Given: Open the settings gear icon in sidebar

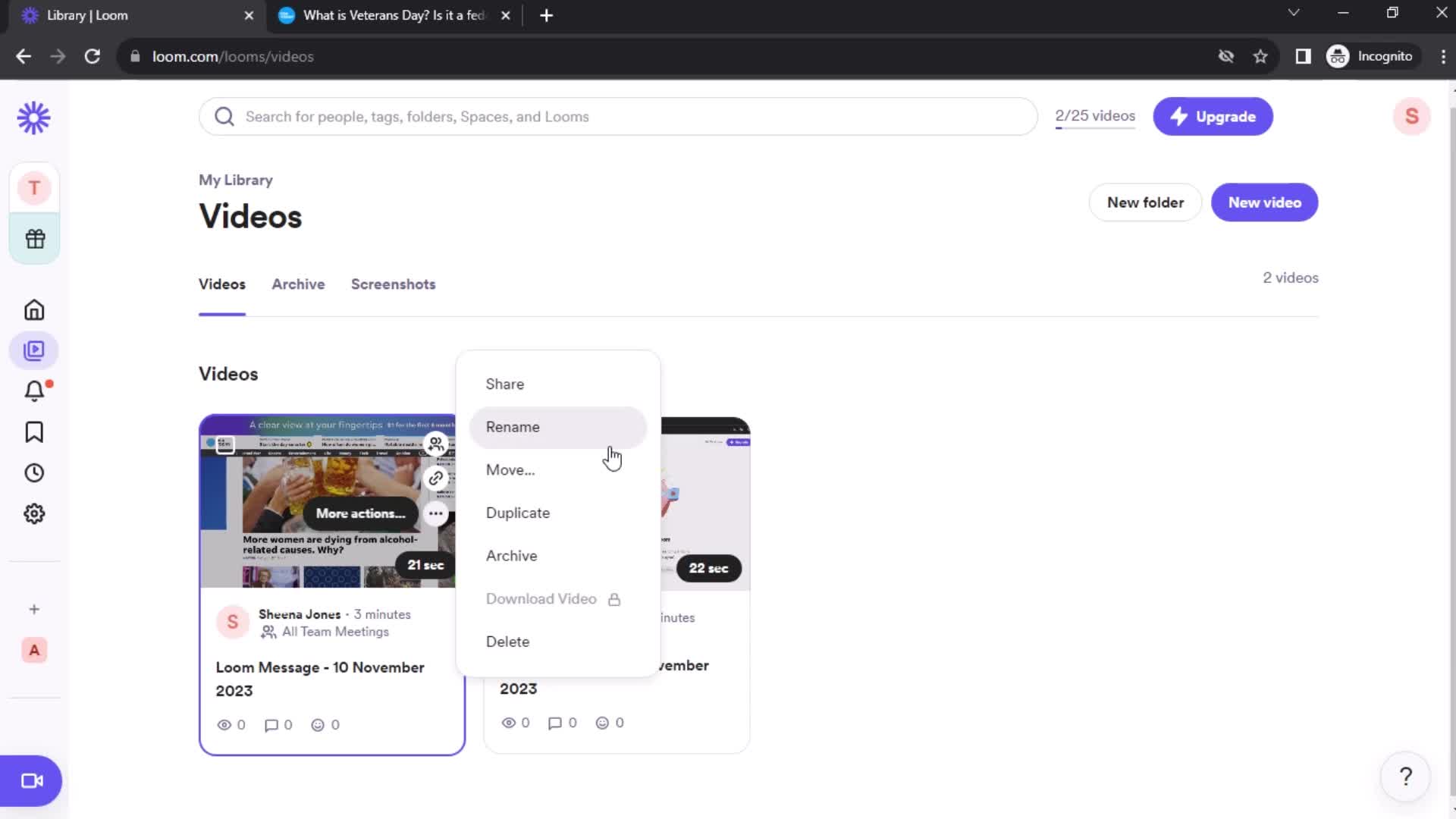Looking at the screenshot, I should coord(33,514).
